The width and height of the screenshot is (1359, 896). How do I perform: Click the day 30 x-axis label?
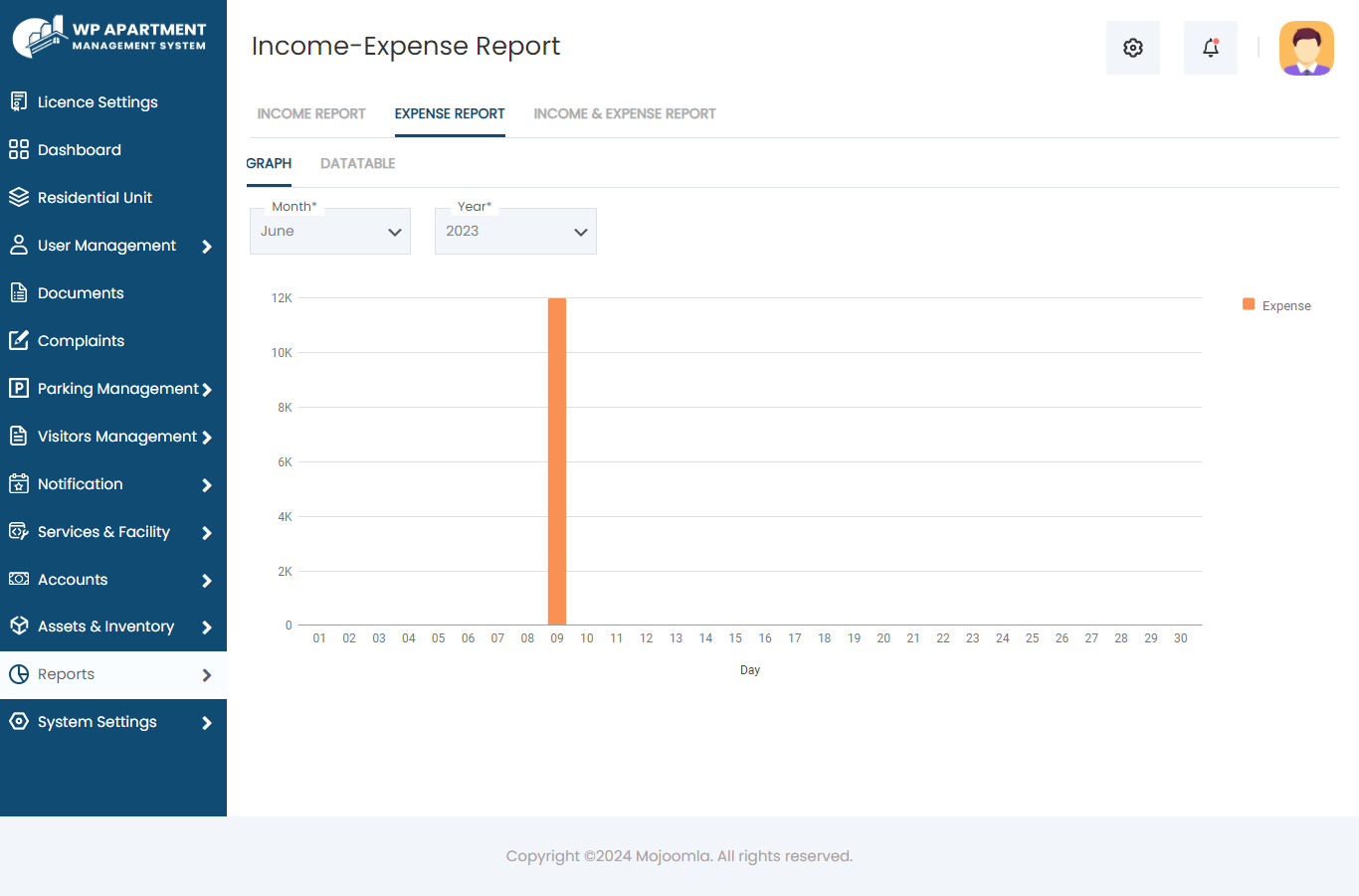[x=1181, y=638]
